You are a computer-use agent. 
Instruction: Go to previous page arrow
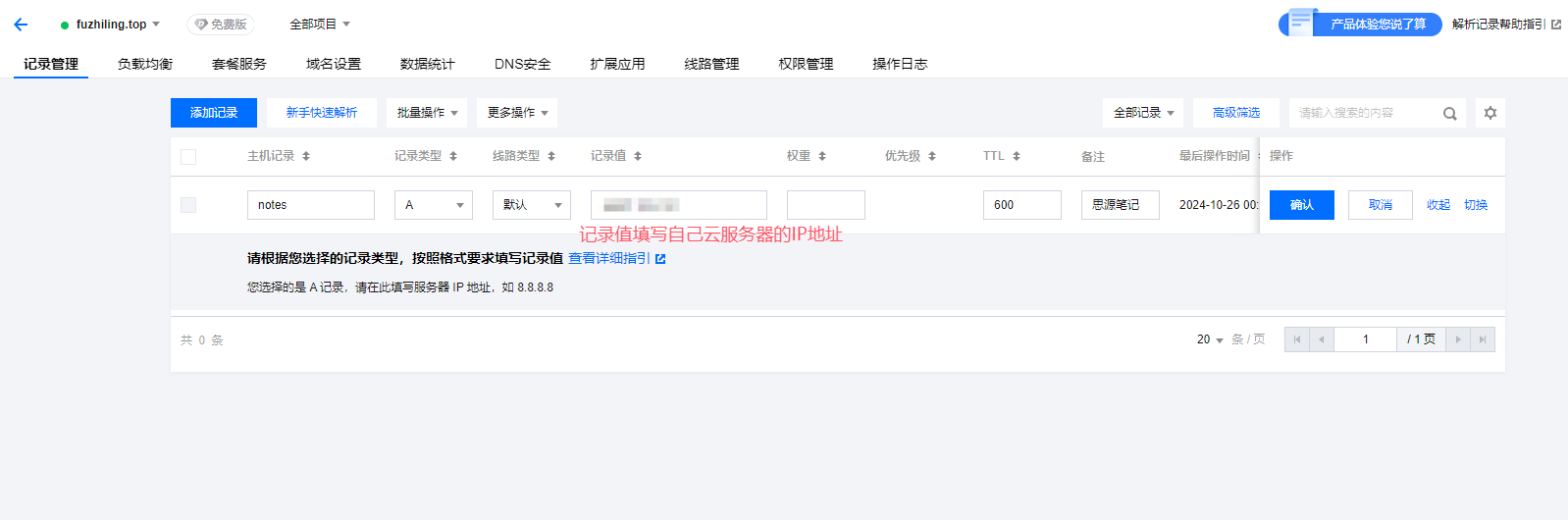tap(1322, 339)
